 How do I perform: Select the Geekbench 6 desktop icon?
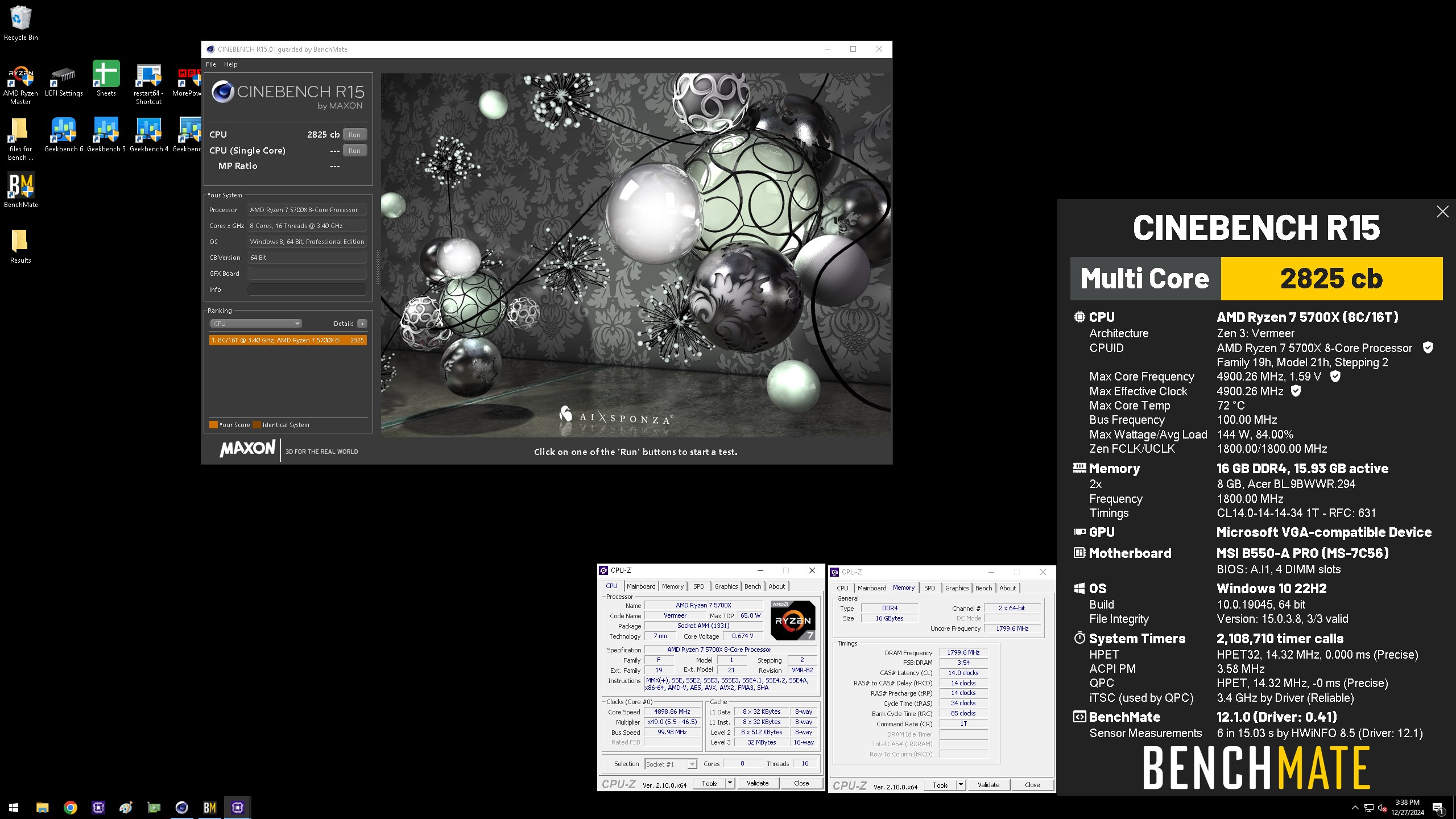[64, 135]
